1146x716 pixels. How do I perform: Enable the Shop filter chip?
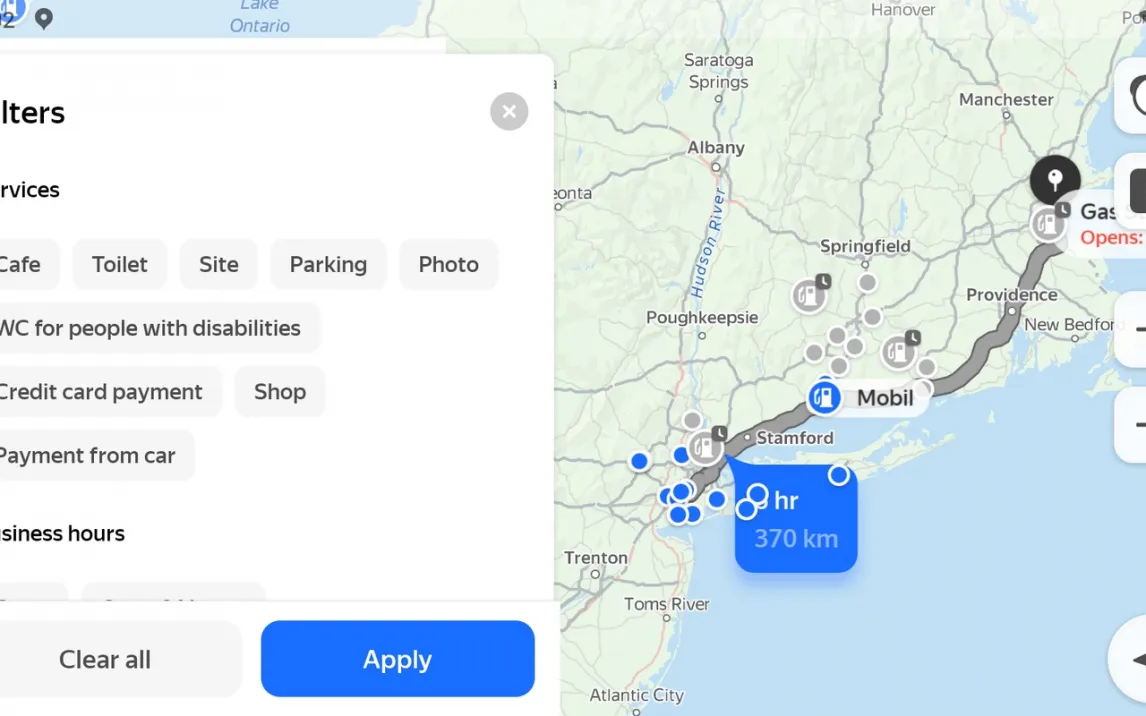click(280, 392)
